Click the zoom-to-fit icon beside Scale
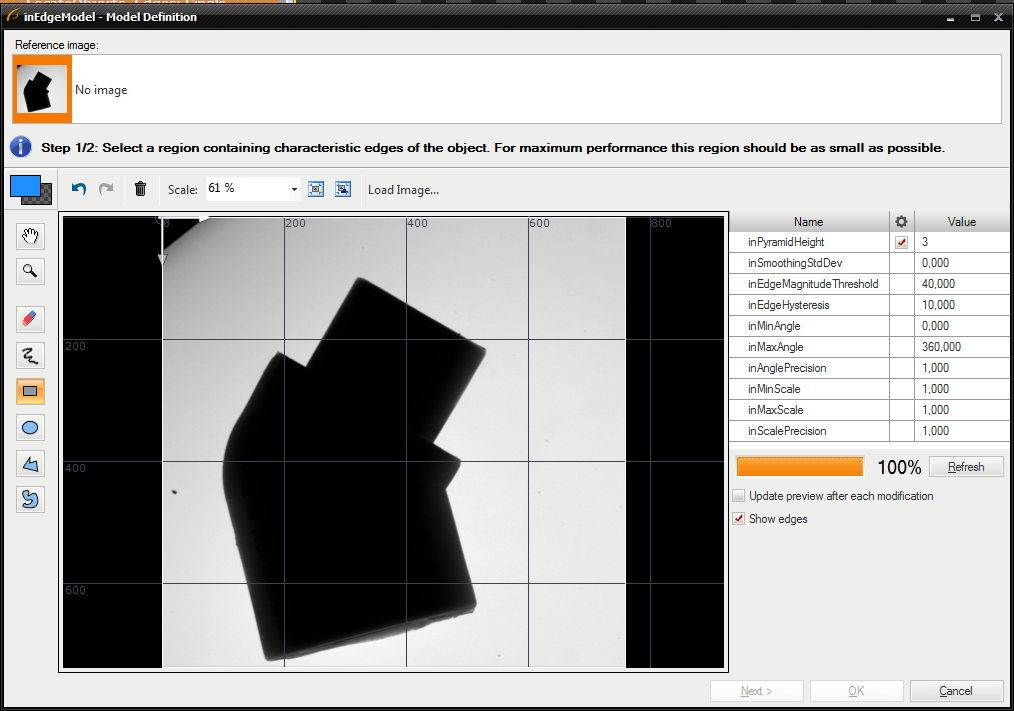The image size is (1014, 711). 316,189
